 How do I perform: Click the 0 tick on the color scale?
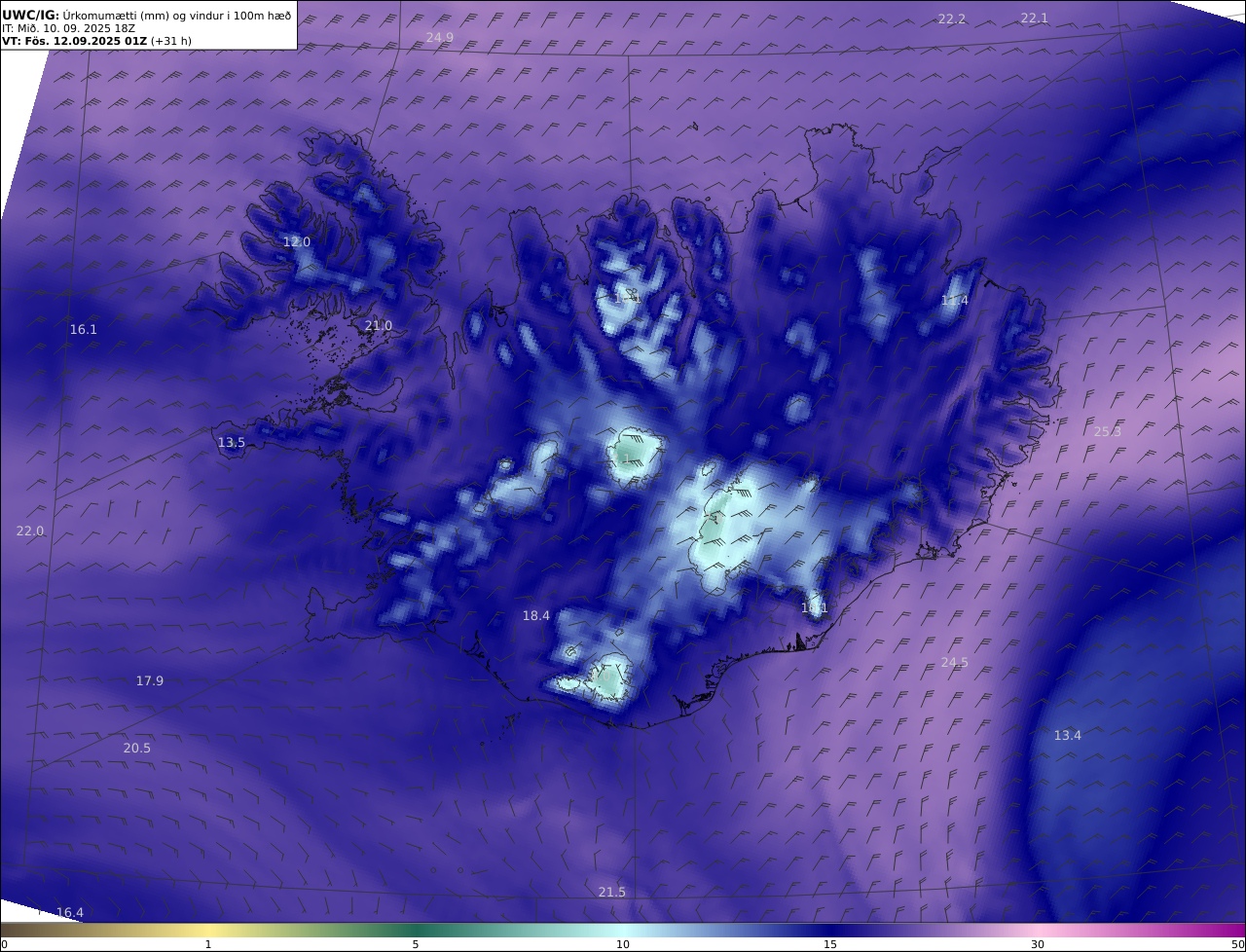point(4,944)
